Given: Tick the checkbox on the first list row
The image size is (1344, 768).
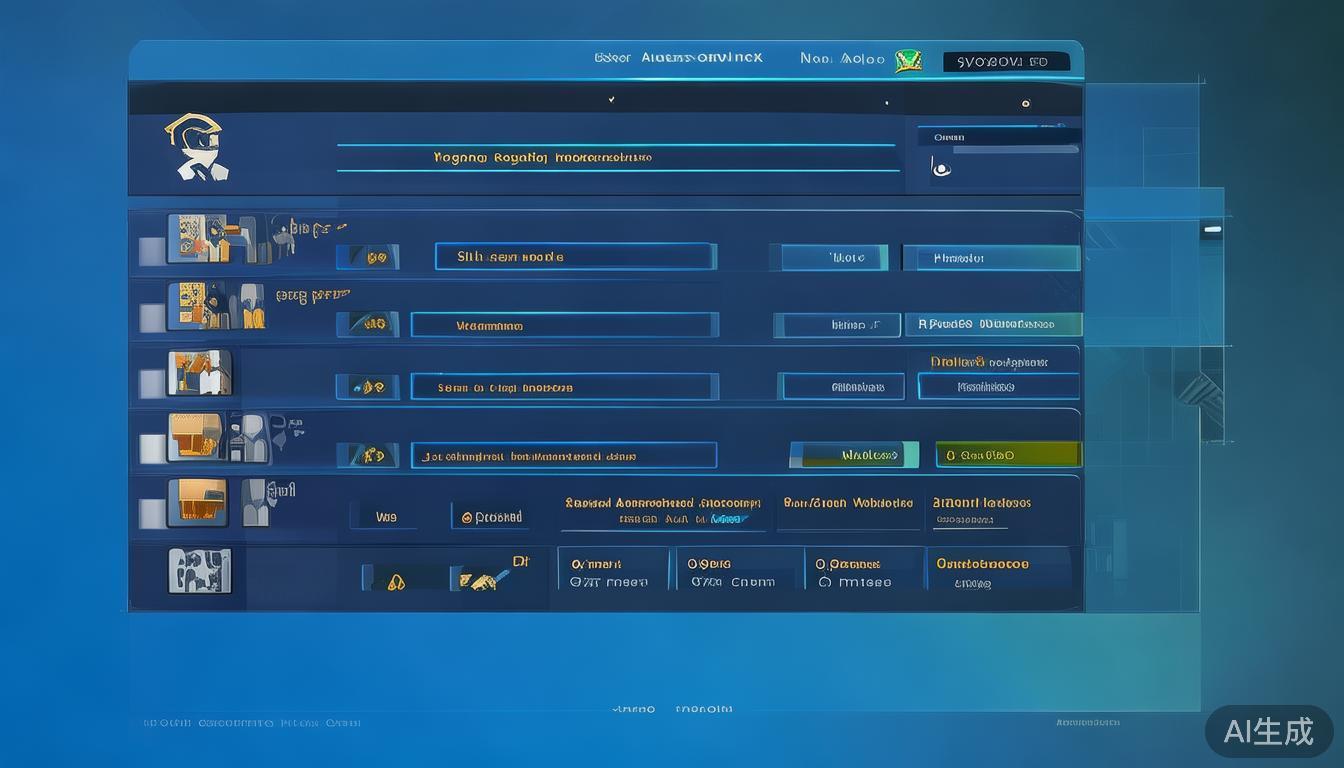Looking at the screenshot, I should [151, 251].
